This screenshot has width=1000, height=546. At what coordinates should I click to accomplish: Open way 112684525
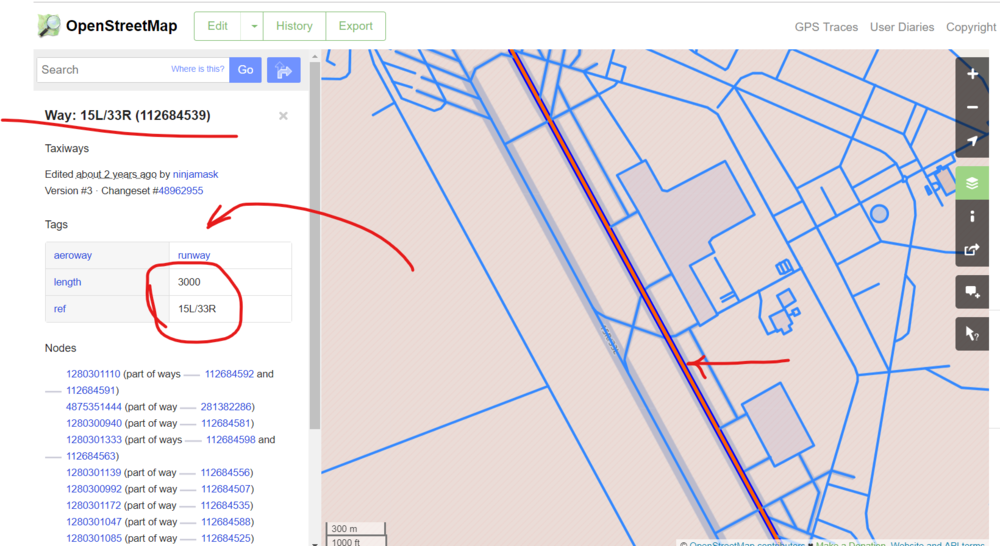[226, 538]
